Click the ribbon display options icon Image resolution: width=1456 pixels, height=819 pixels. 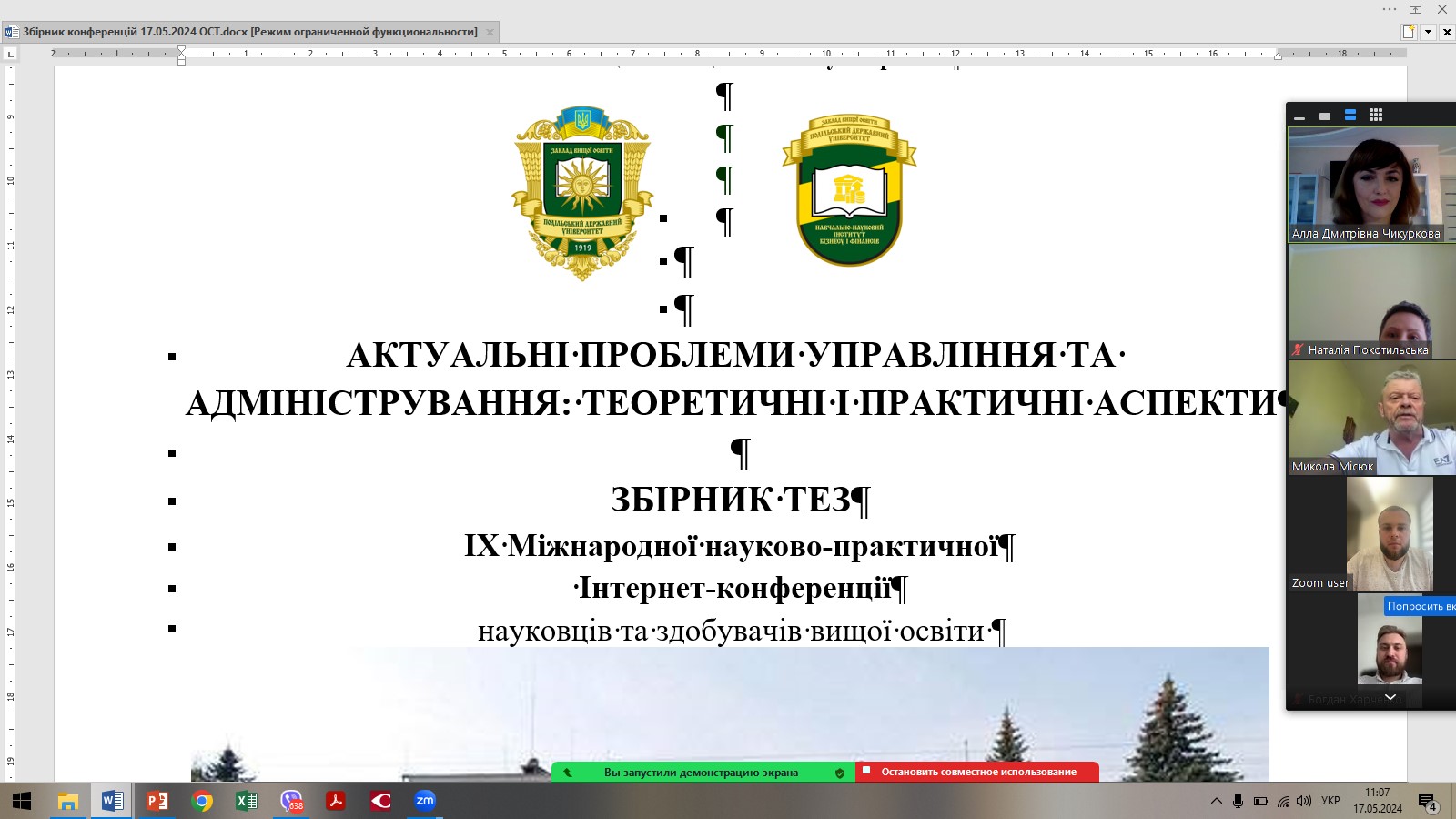[1416, 9]
